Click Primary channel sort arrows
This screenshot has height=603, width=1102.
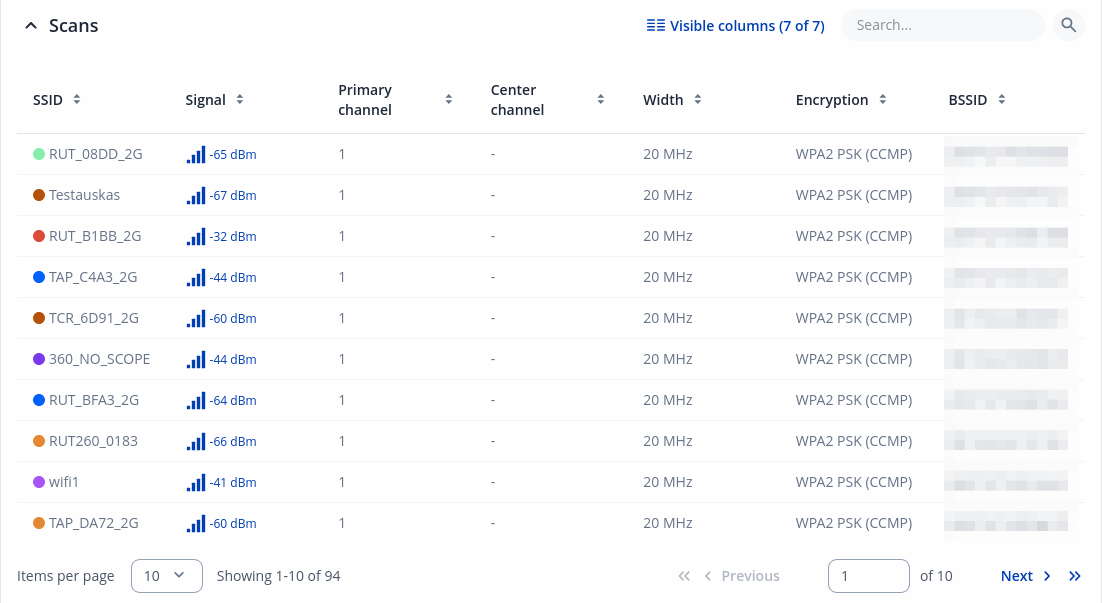click(x=449, y=100)
